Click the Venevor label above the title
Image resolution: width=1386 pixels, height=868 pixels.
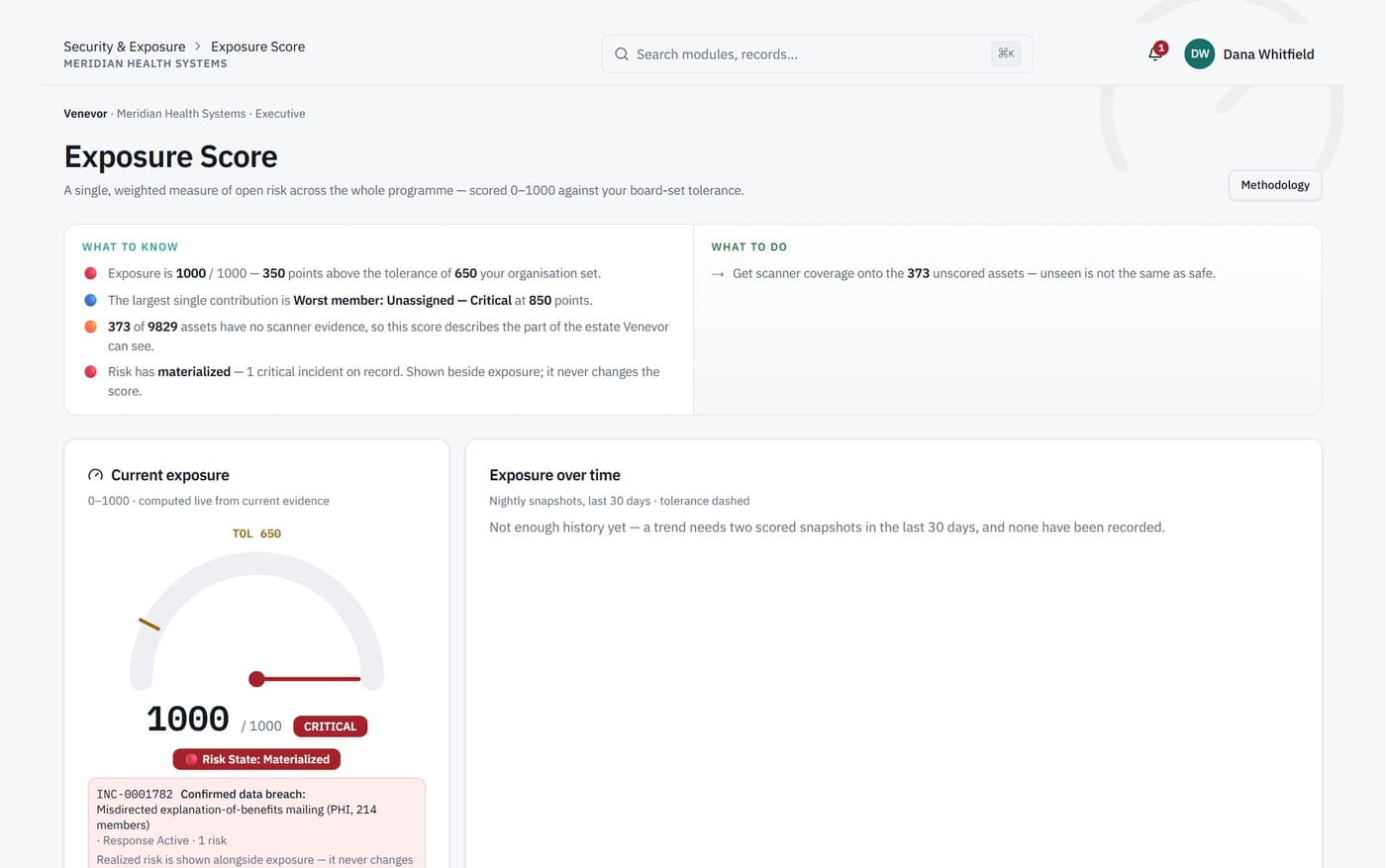point(85,114)
